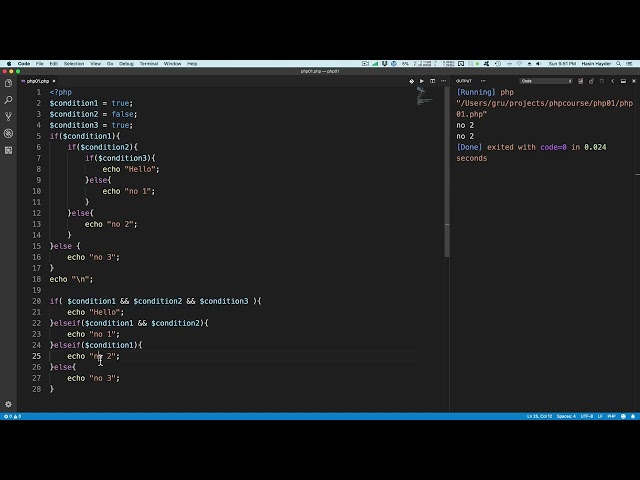Select the php01.php editor tab
The width and height of the screenshot is (640, 480).
[38, 81]
